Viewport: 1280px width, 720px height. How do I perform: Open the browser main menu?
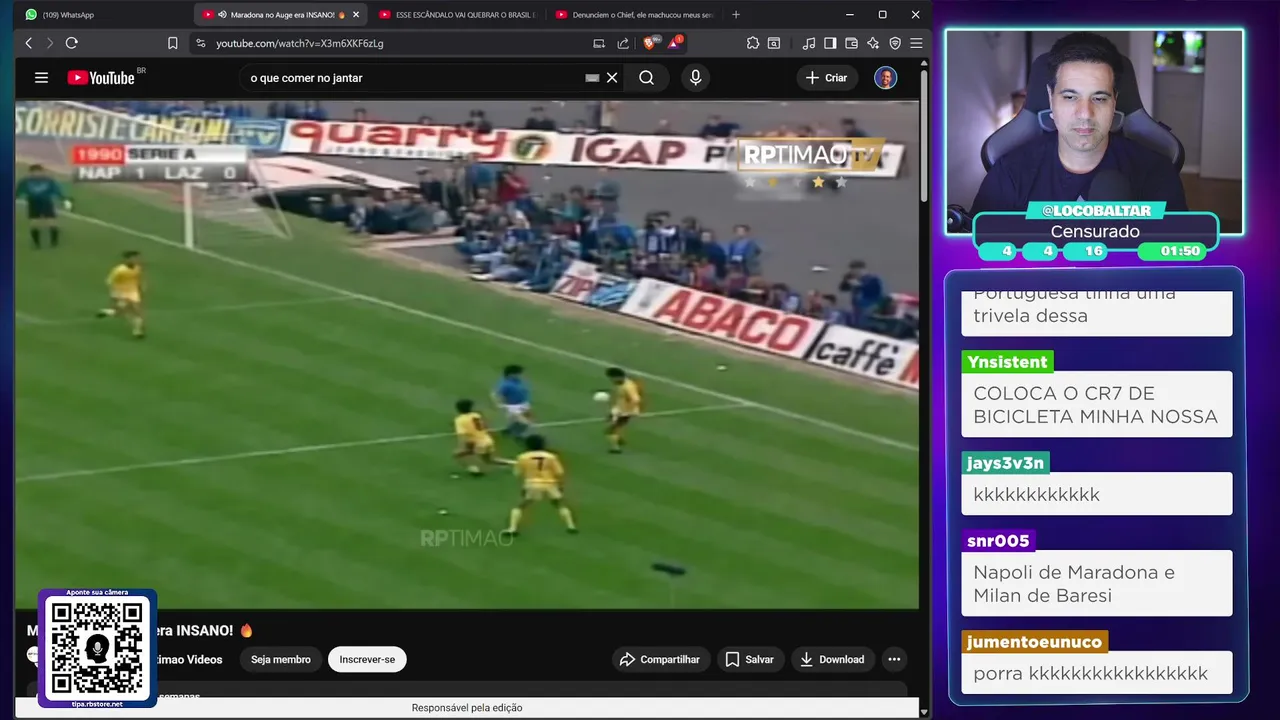click(x=916, y=43)
